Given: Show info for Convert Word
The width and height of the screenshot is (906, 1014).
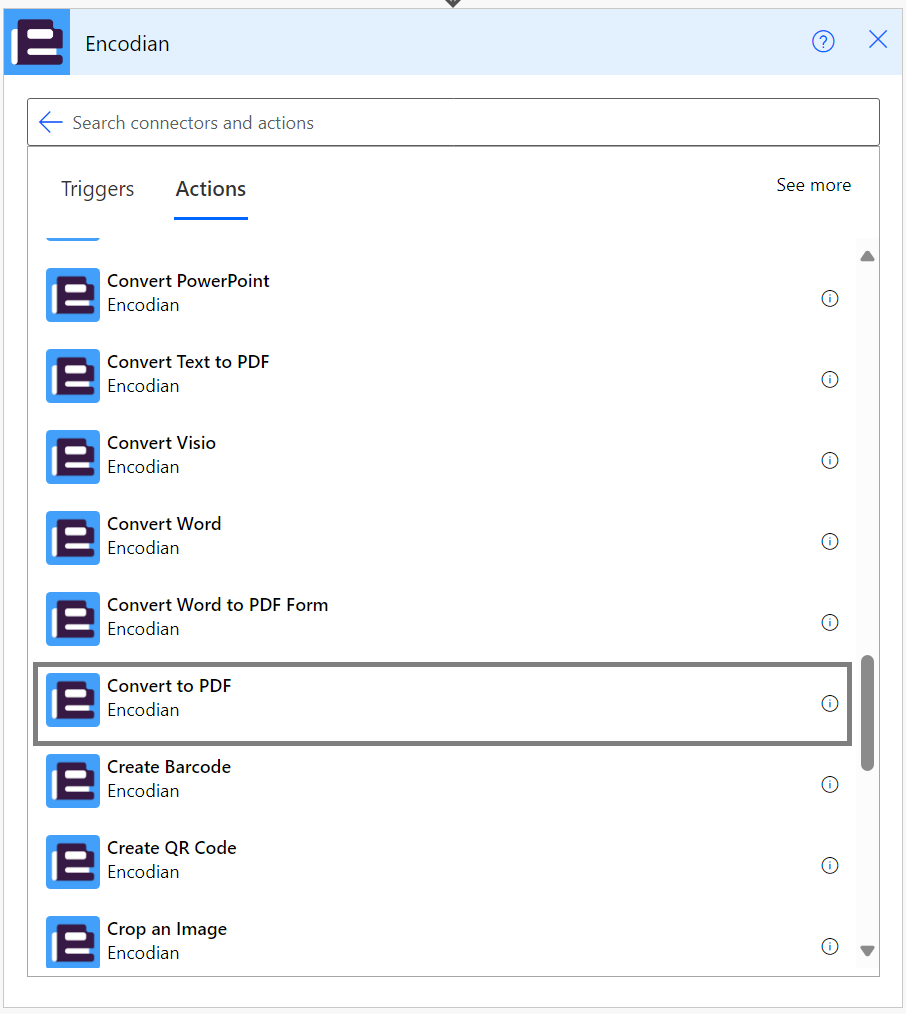Looking at the screenshot, I should (x=830, y=541).
